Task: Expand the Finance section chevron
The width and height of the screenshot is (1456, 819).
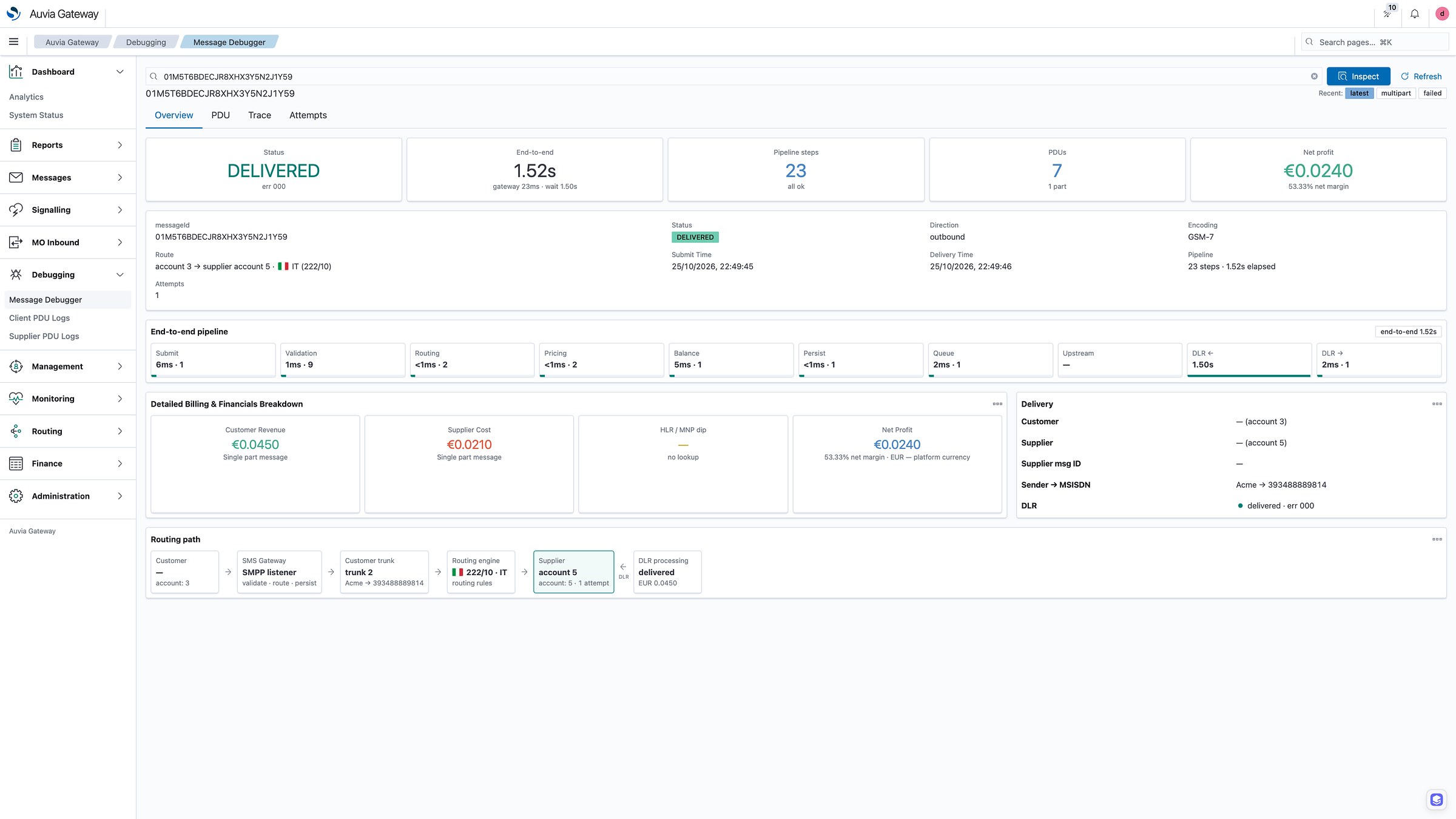Action: pos(120,463)
